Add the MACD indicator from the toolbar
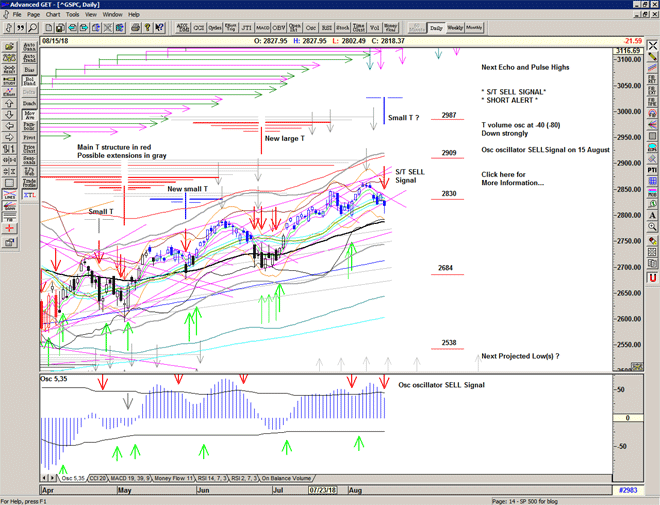660x505 pixels. pyautogui.click(x=261, y=29)
